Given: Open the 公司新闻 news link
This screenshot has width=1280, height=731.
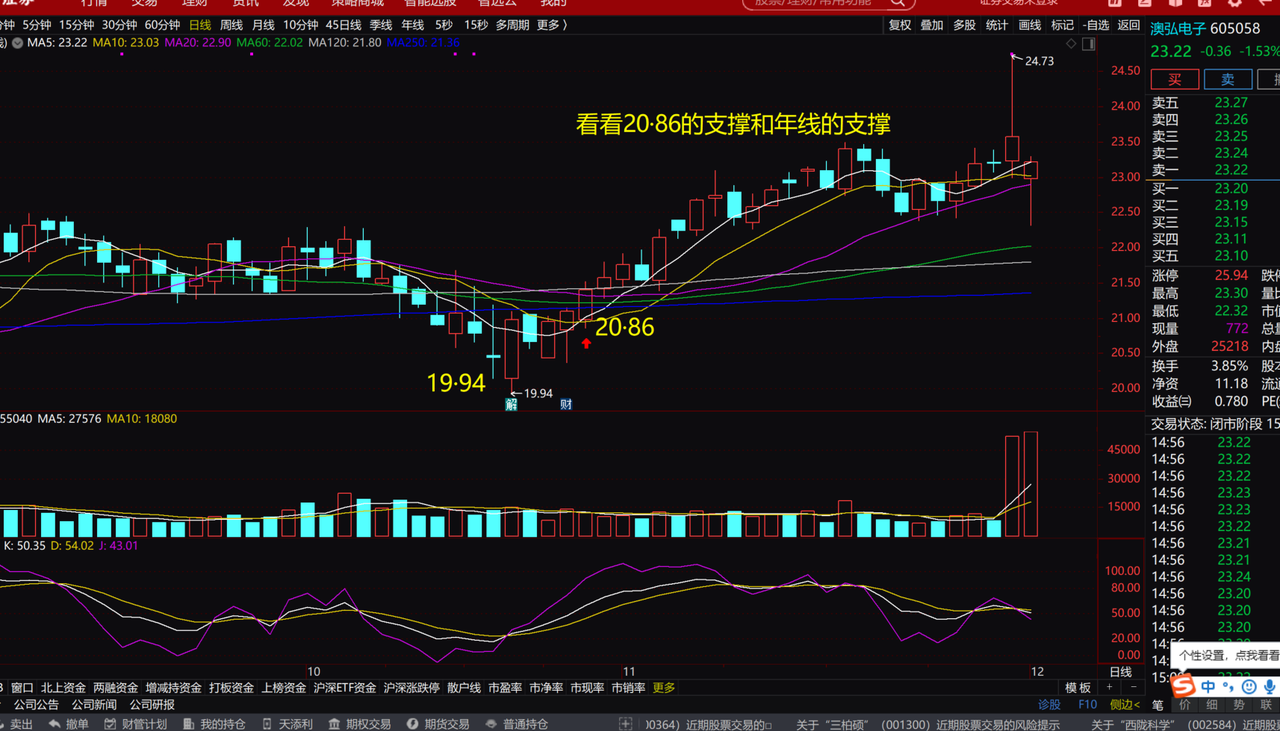Looking at the screenshot, I should click(94, 705).
